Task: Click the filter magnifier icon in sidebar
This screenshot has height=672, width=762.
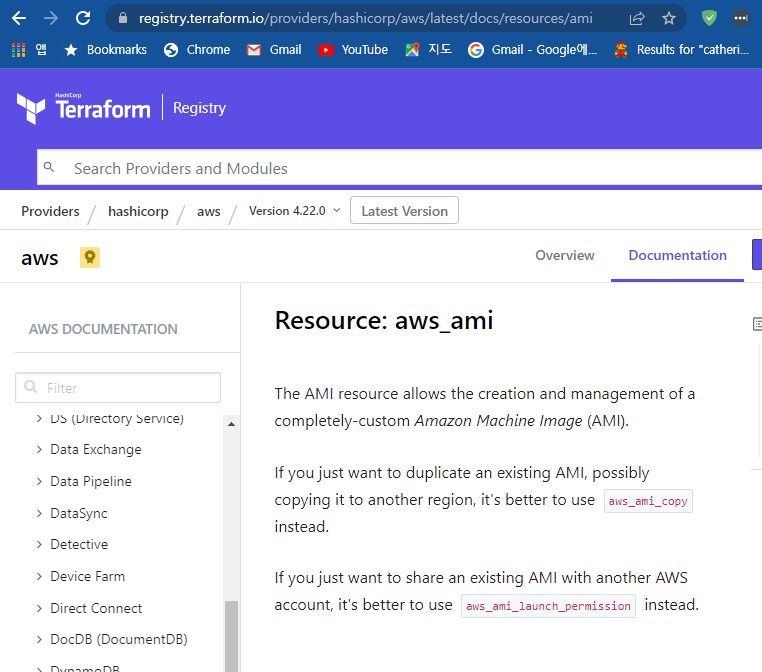Action: 31,387
